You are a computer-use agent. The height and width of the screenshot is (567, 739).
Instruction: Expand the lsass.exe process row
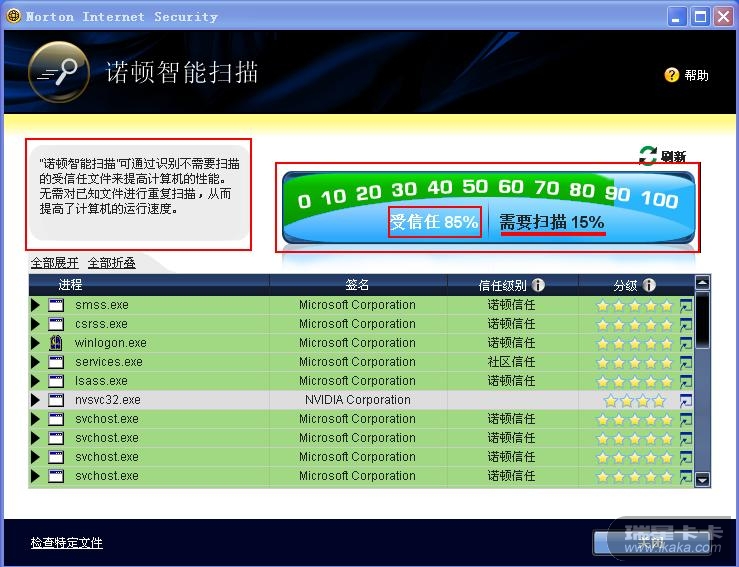pyautogui.click(x=35, y=381)
